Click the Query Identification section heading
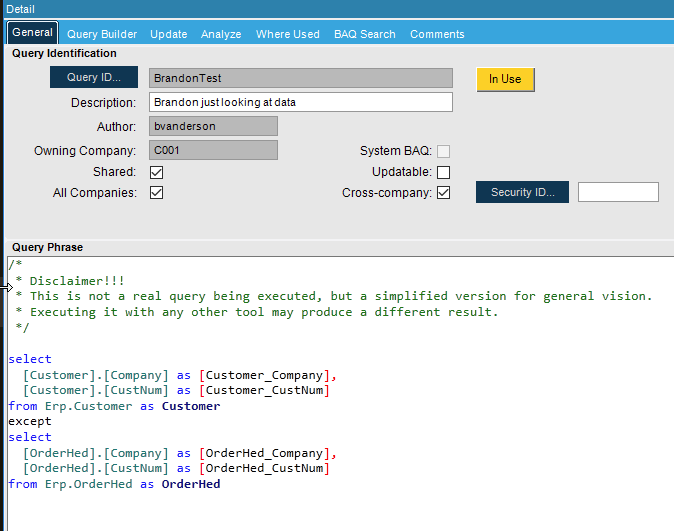 tap(64, 53)
